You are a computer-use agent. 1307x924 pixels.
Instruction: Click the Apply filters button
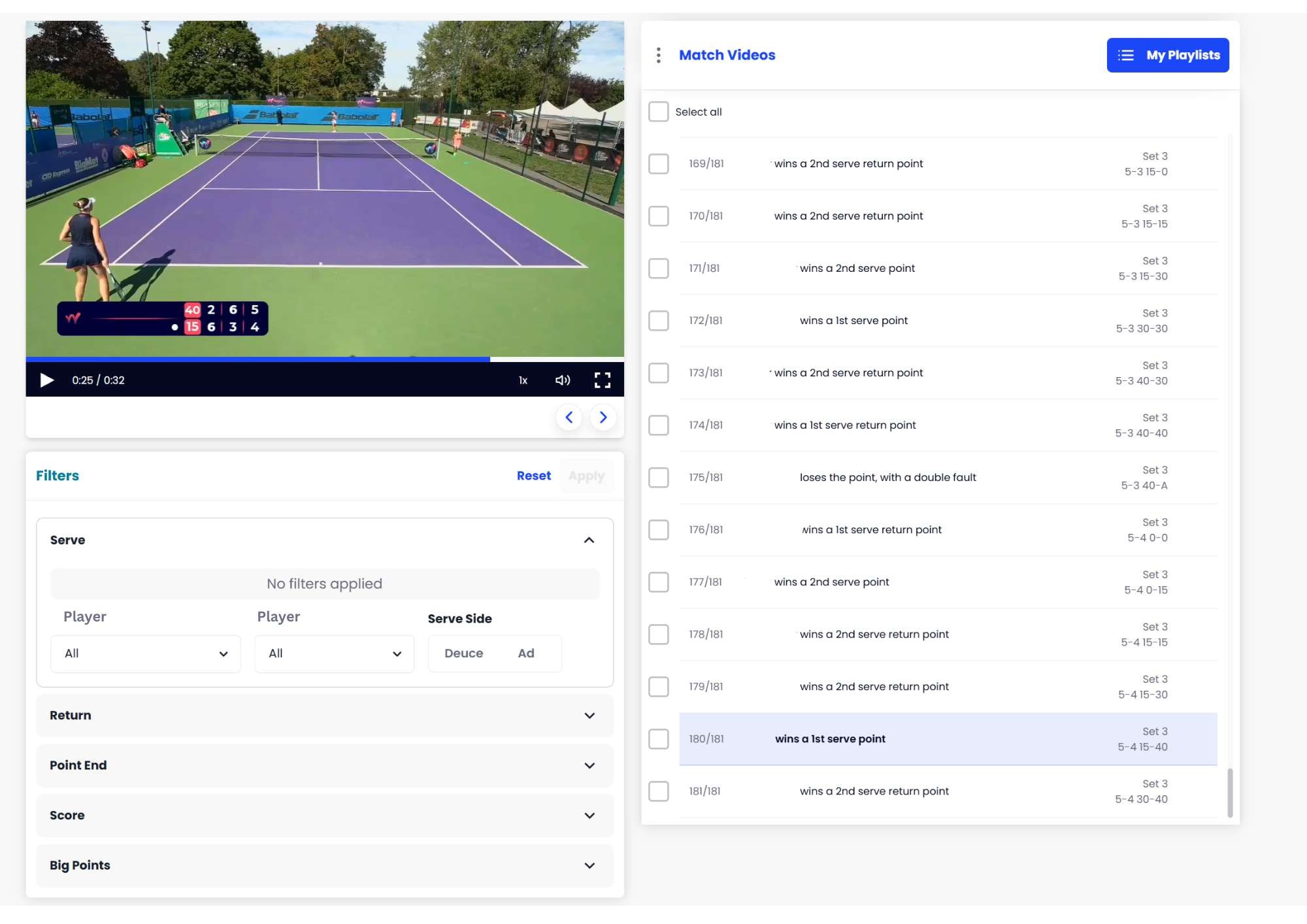point(586,476)
